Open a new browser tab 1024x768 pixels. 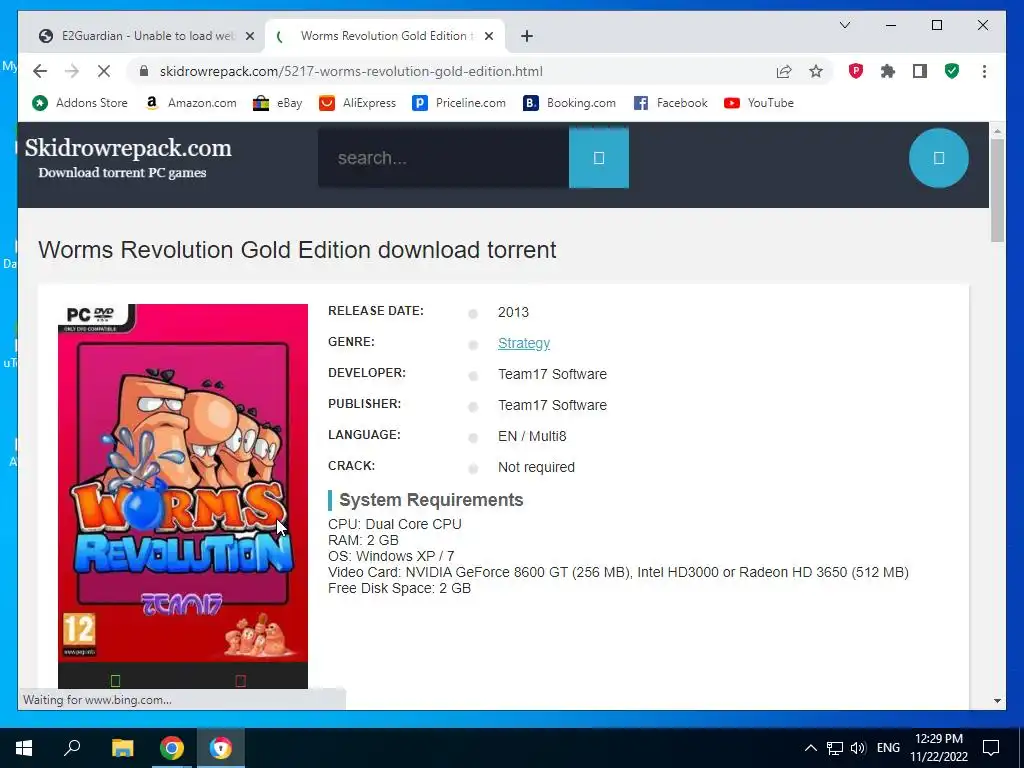[x=527, y=36]
